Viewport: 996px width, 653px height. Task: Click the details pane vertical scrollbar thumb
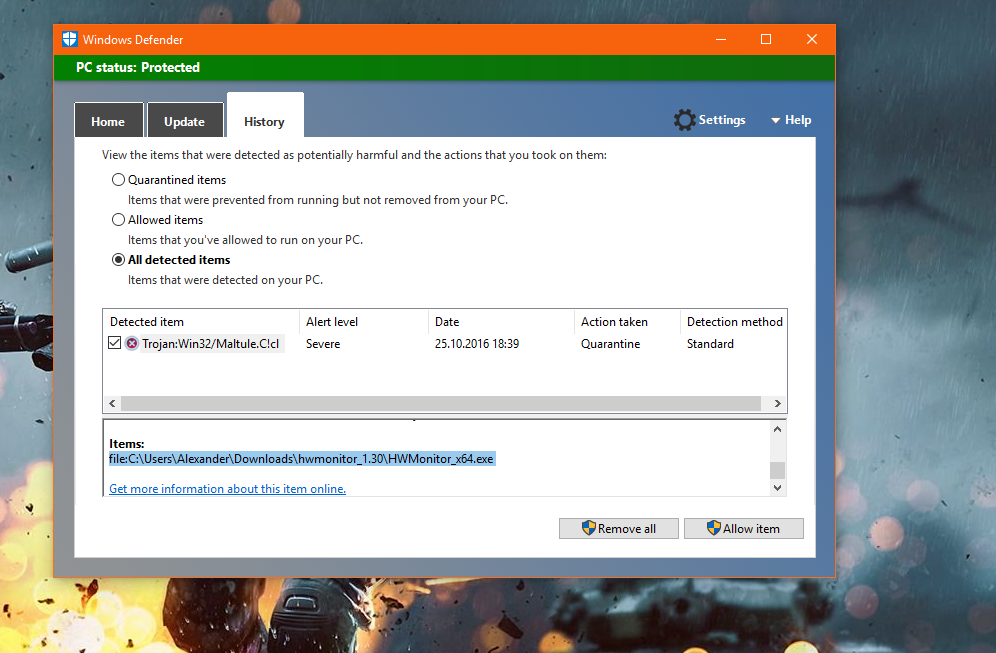[x=777, y=470]
